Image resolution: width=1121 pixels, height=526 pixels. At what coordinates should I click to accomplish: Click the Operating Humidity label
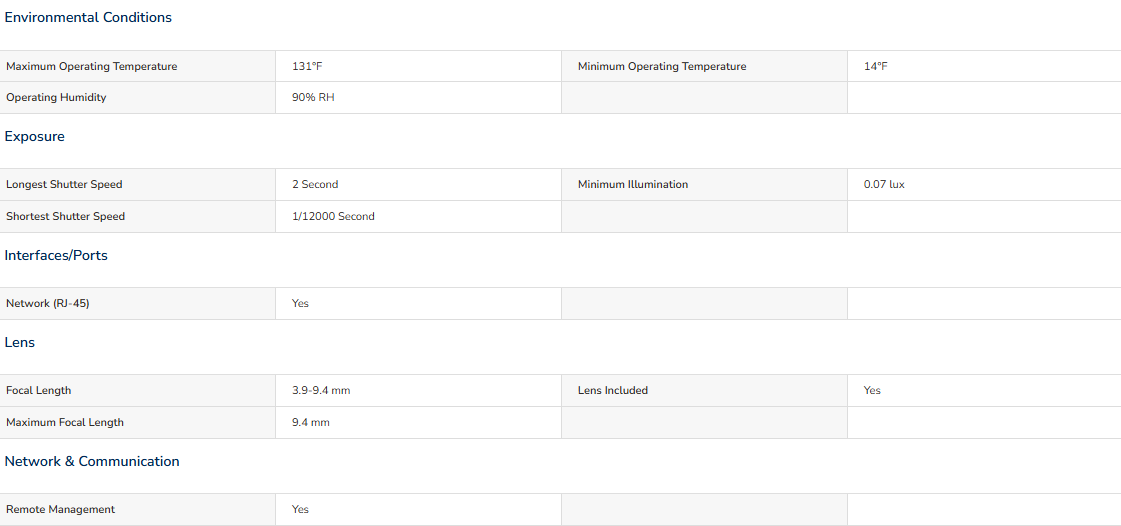pyautogui.click(x=56, y=97)
